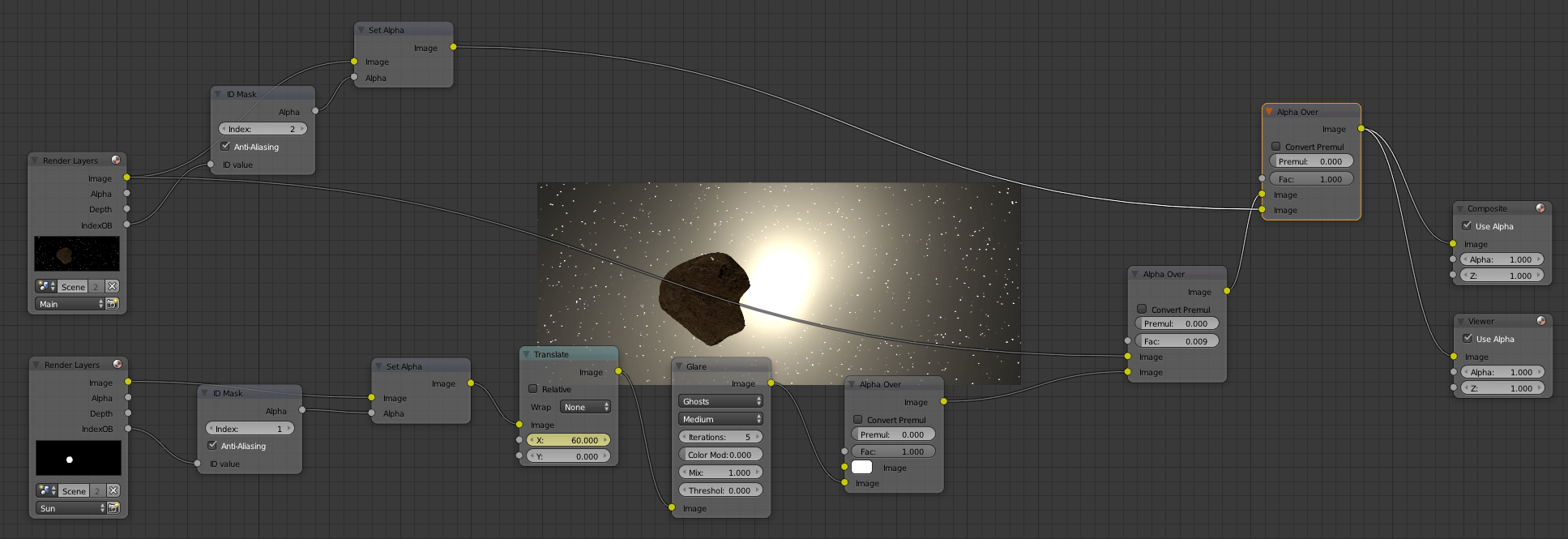The width and height of the screenshot is (1568, 539).
Task: Collapse the Viewer node
Action: coord(1461,321)
